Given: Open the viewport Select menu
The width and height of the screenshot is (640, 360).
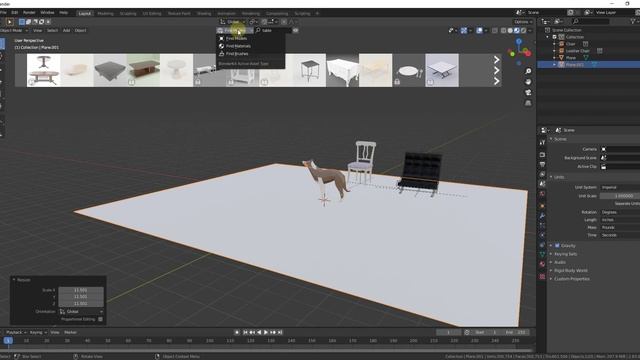Looking at the screenshot, I should tap(52, 30).
